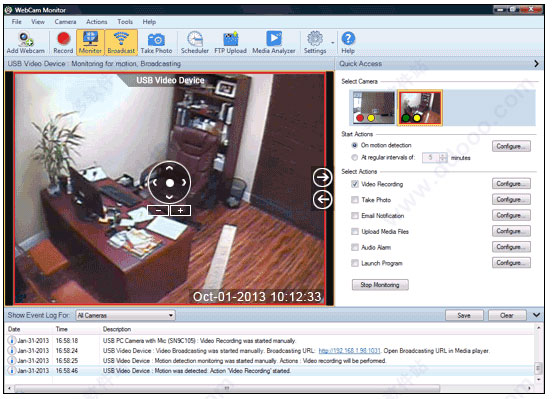
Task: Pan camera up with PTZ arrow
Action: coord(169,168)
